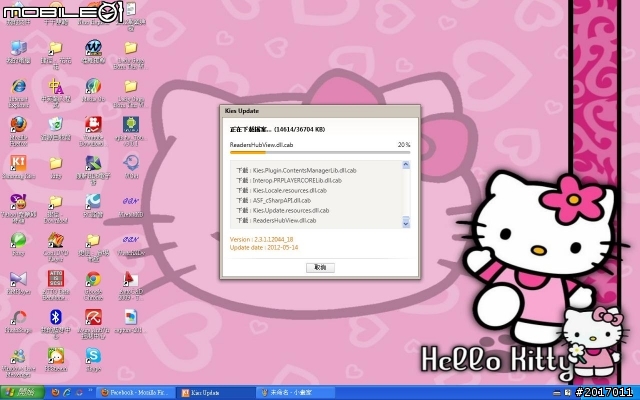Open the capture image file icon
Image resolution: width=640 pixels, height=400 pixels.
pyautogui.click(x=131, y=321)
